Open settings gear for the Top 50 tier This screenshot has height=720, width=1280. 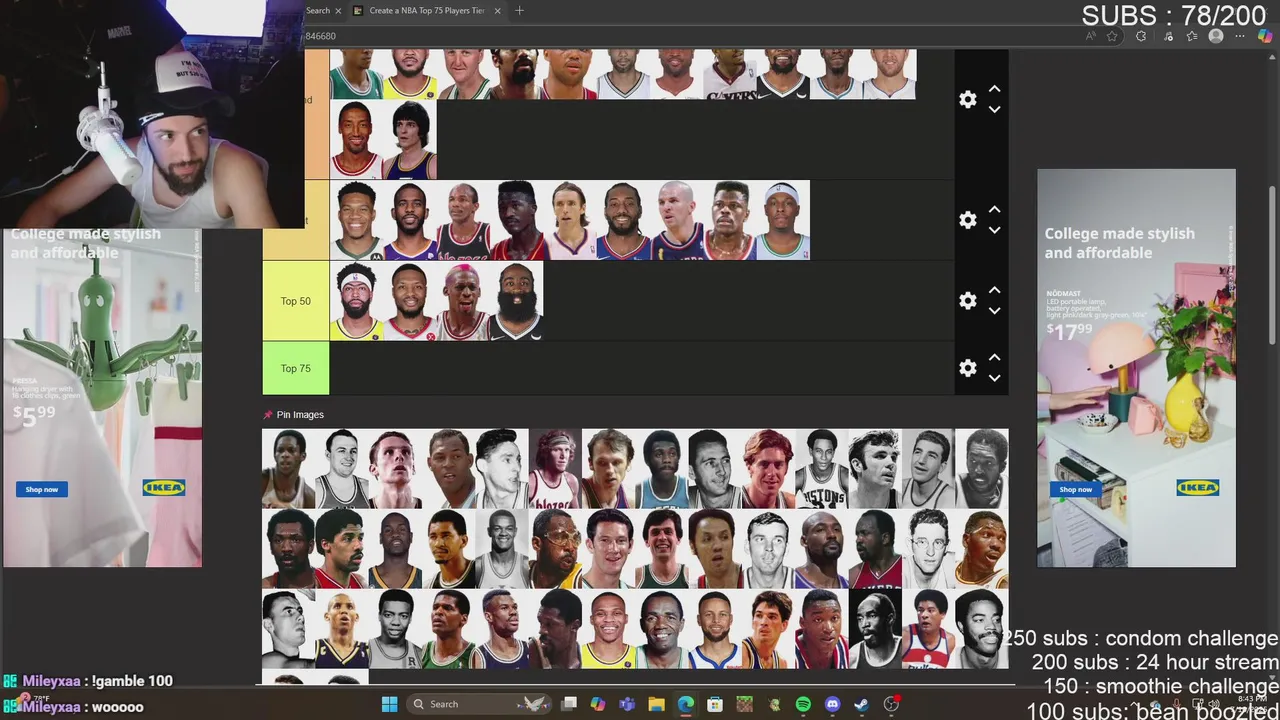pyautogui.click(x=967, y=300)
